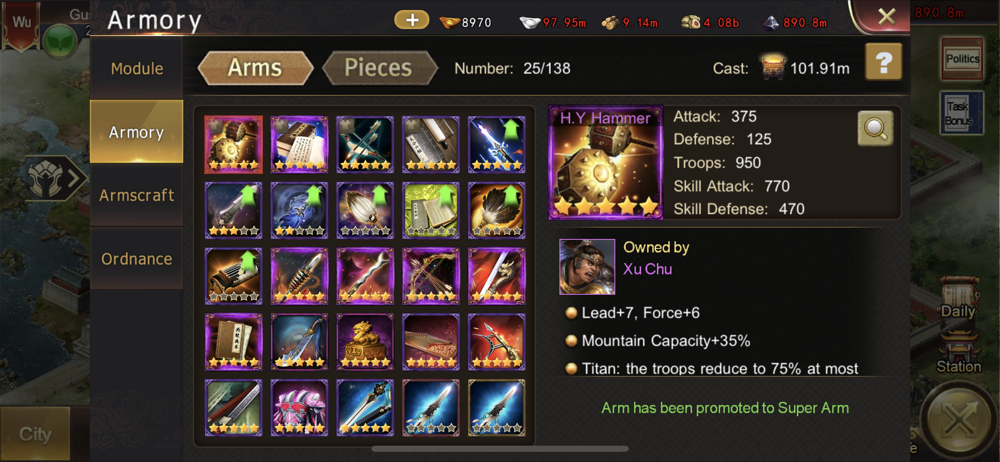
Task: Open the Module side tab
Action: 136,68
